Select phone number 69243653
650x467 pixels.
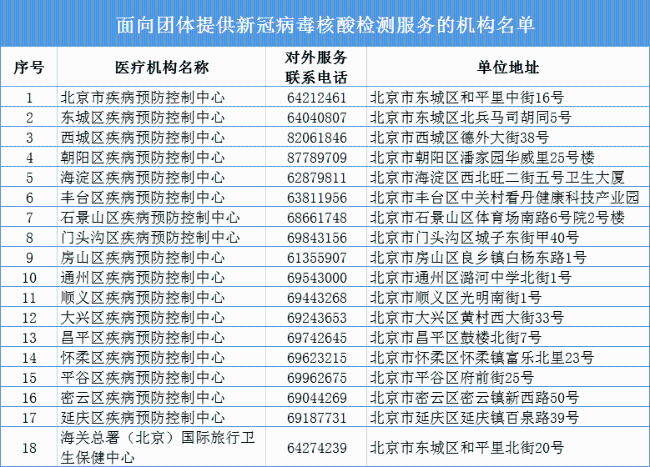pos(317,317)
